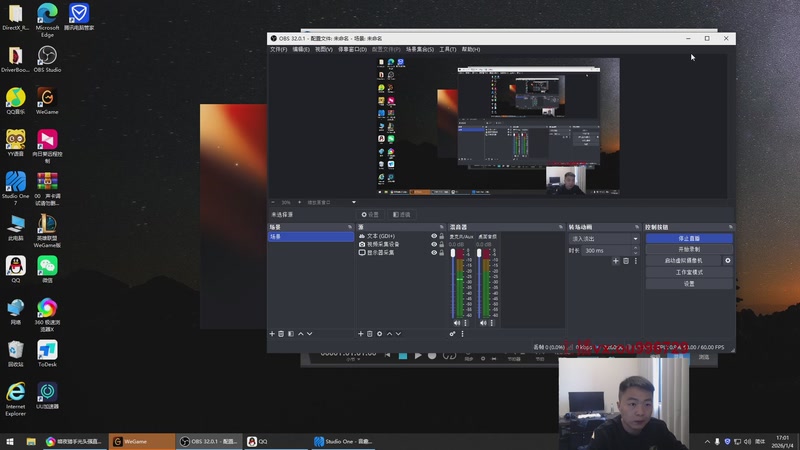This screenshot has width=800, height=450.
Task: Open the 编辑(E) menu
Action: coord(301,49)
